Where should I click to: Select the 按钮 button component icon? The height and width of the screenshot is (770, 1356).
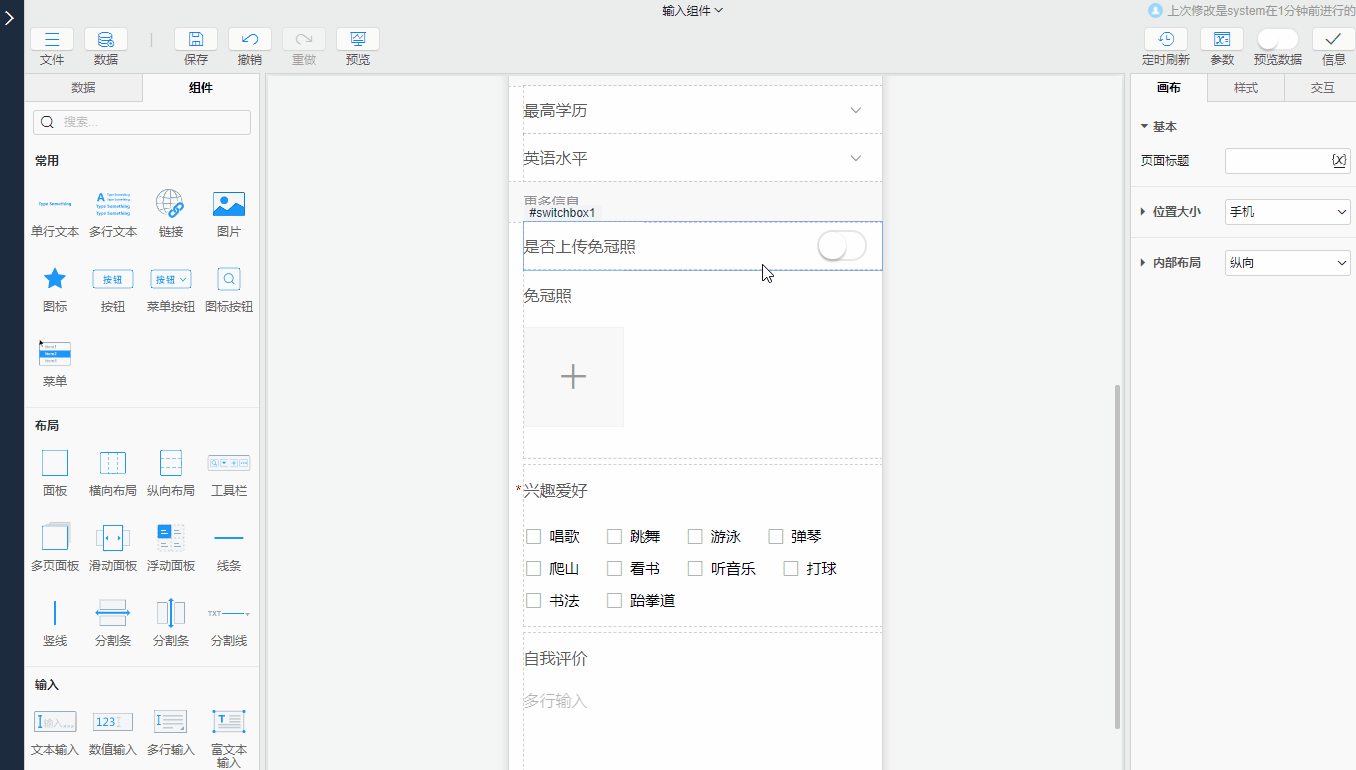[x=112, y=279]
